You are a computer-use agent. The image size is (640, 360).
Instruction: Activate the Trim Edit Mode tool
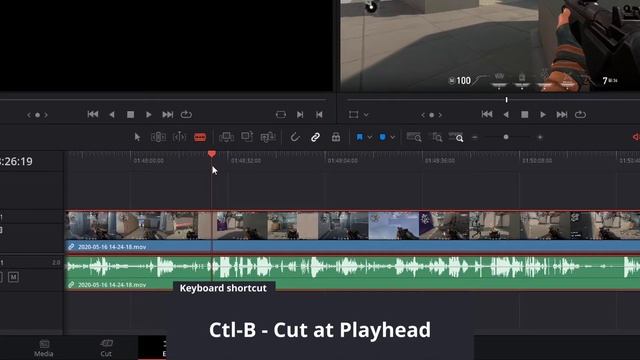tap(158, 137)
